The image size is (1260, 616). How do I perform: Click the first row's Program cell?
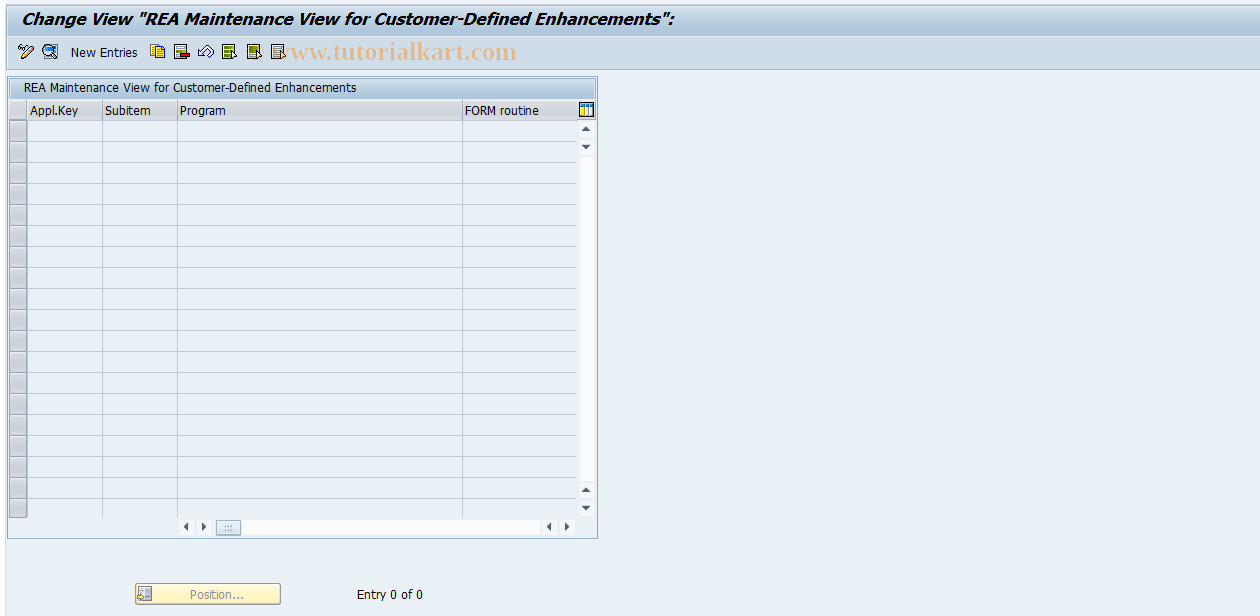pos(320,131)
